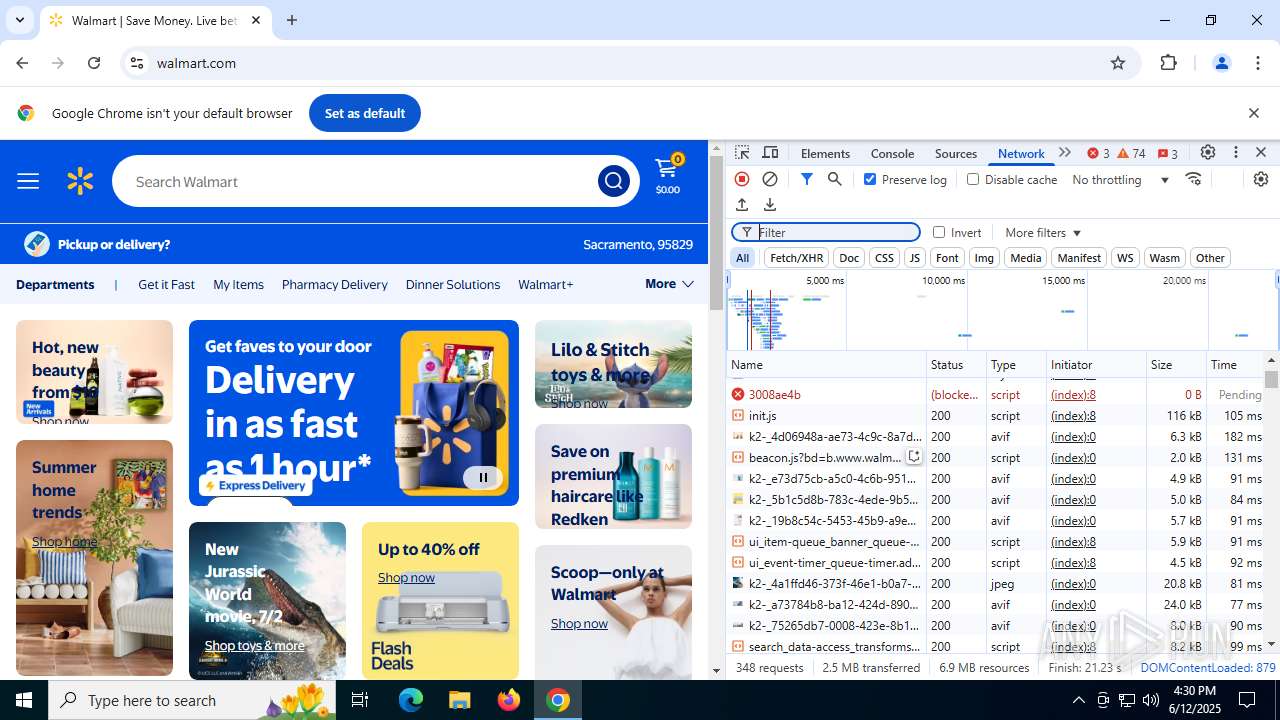The height and width of the screenshot is (720, 1280).
Task: Stop recording network log
Action: click(742, 179)
